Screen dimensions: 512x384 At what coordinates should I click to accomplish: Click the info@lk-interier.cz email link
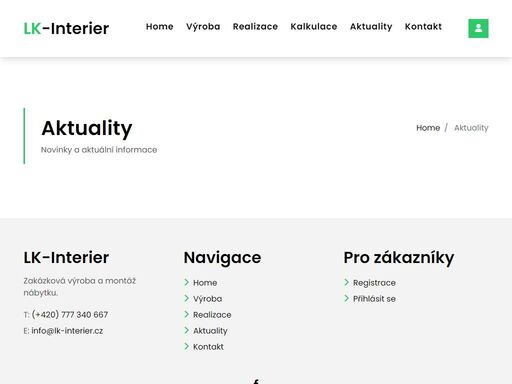click(x=67, y=331)
